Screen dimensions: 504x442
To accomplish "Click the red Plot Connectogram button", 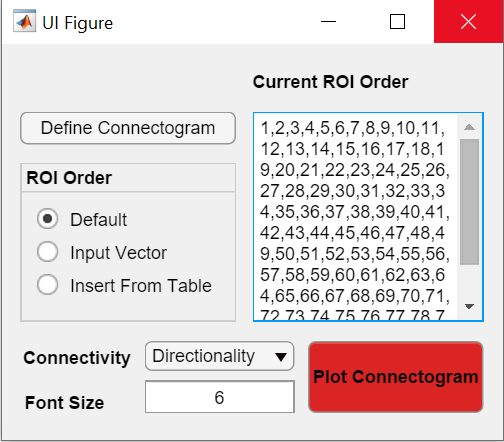I will click(x=396, y=377).
